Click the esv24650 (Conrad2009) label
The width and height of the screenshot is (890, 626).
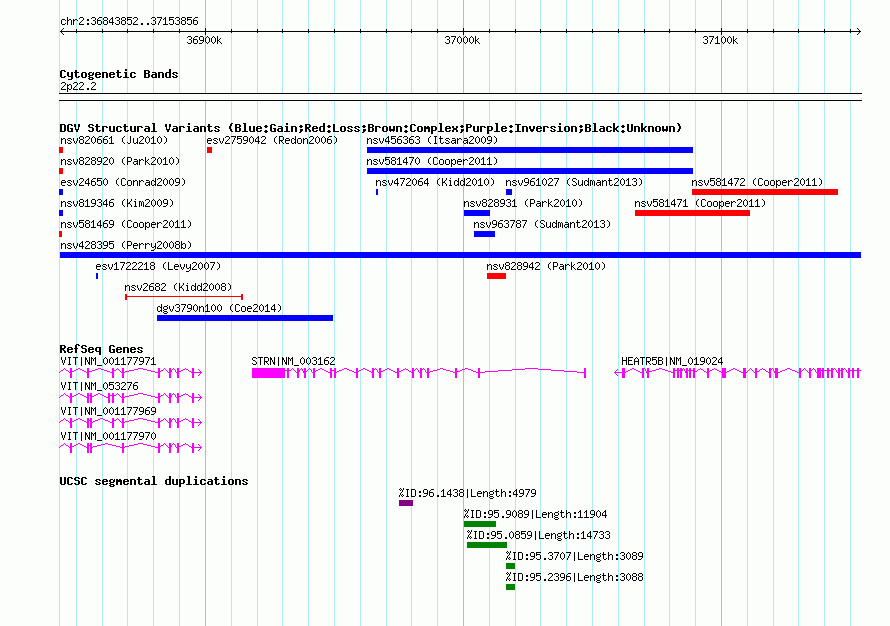click(x=123, y=182)
